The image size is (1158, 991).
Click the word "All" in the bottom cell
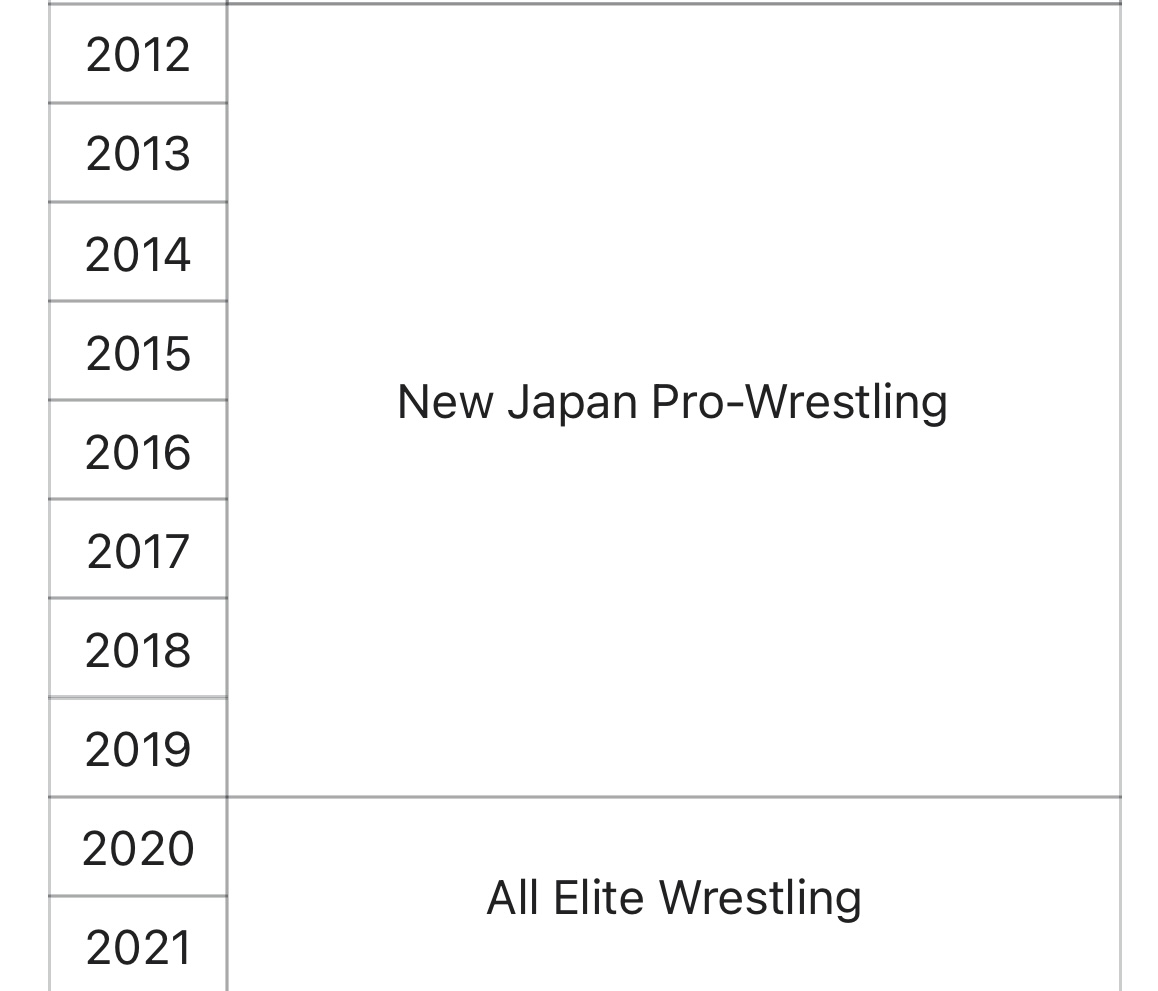[x=513, y=897]
